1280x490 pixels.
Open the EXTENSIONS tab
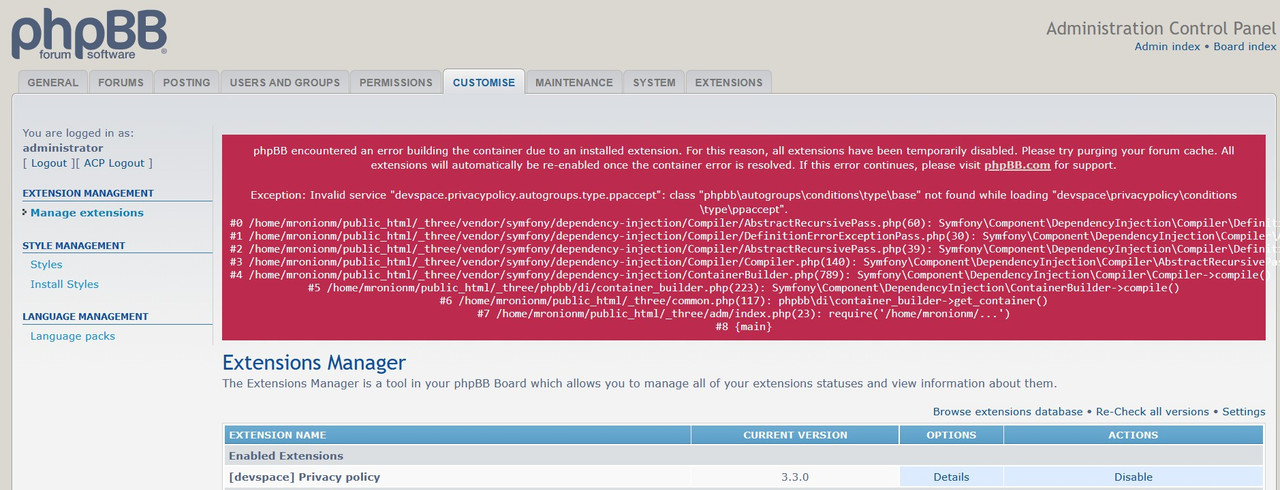pos(729,82)
